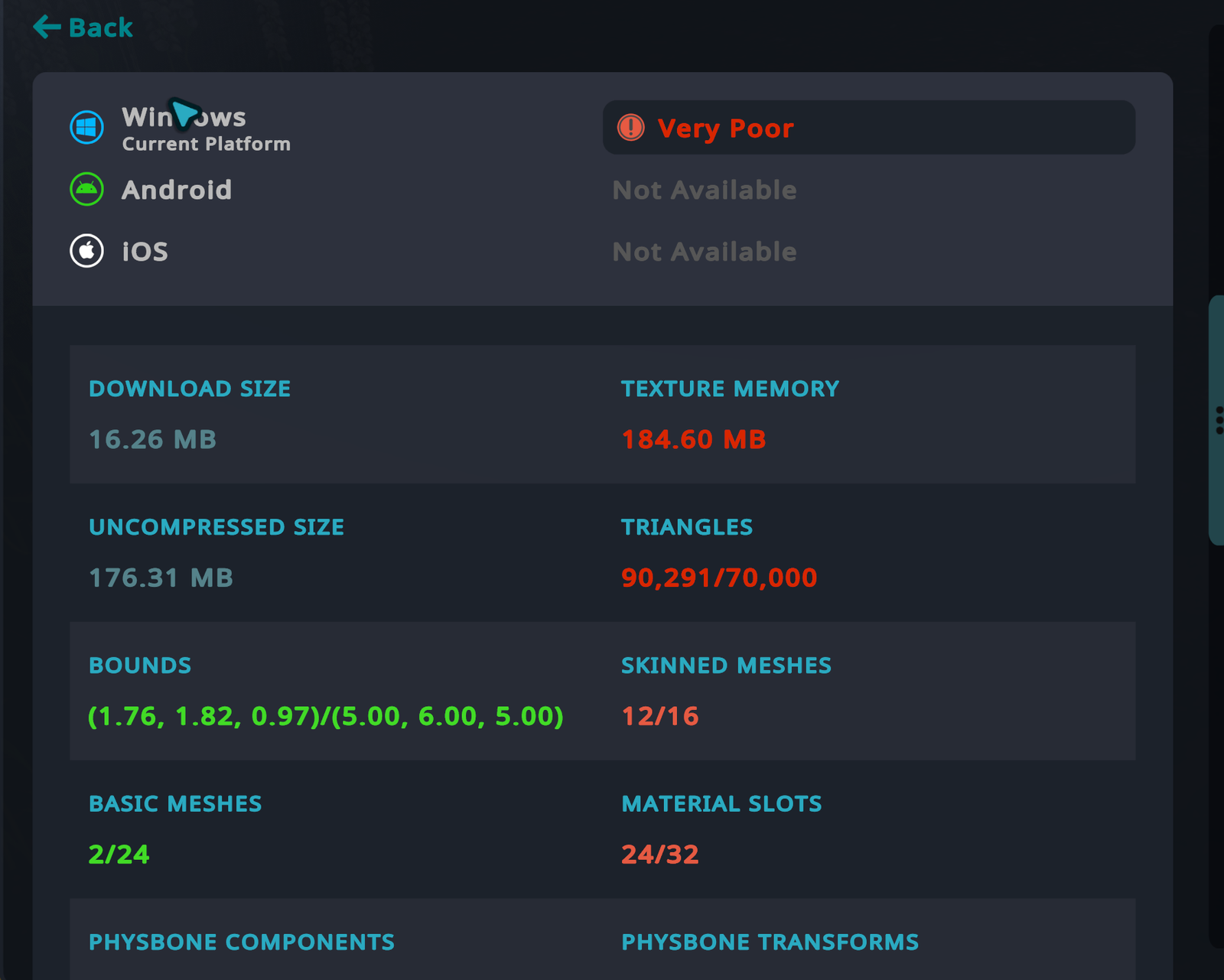Click the 16.26 MB download size value
This screenshot has width=1224, height=980.
pos(153,439)
